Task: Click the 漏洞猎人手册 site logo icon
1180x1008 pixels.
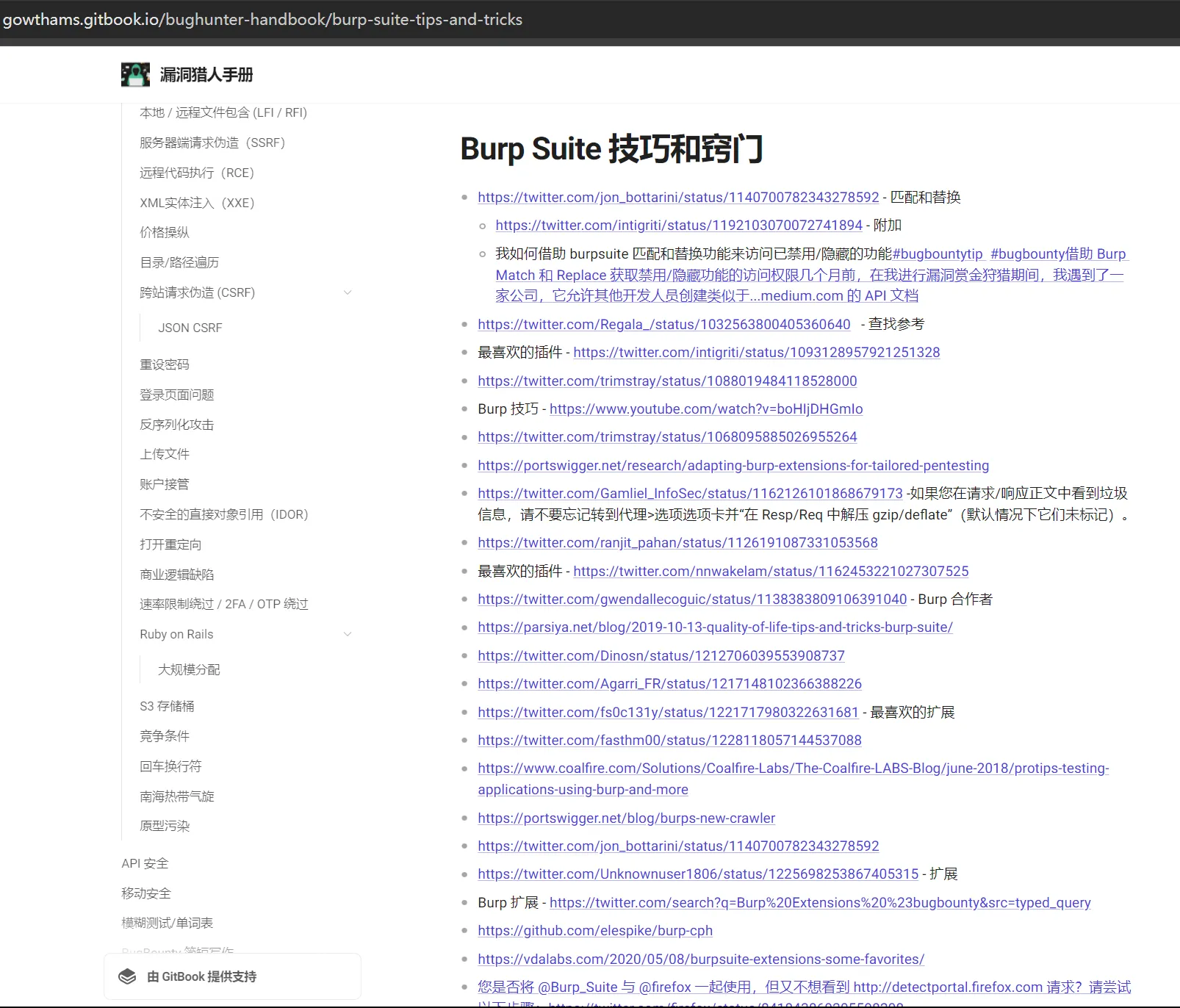Action: [135, 74]
